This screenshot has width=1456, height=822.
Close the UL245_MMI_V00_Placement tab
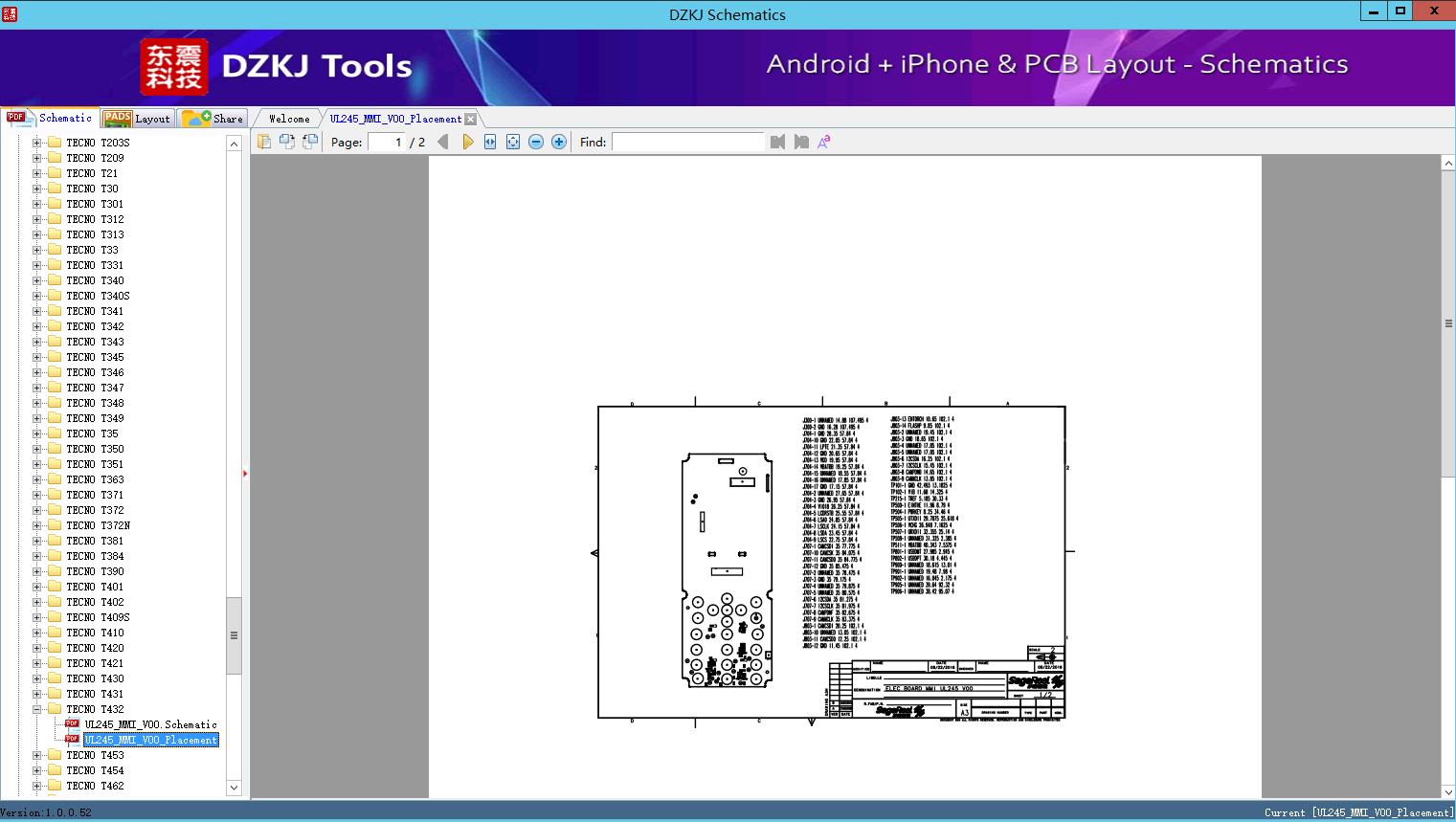470,119
